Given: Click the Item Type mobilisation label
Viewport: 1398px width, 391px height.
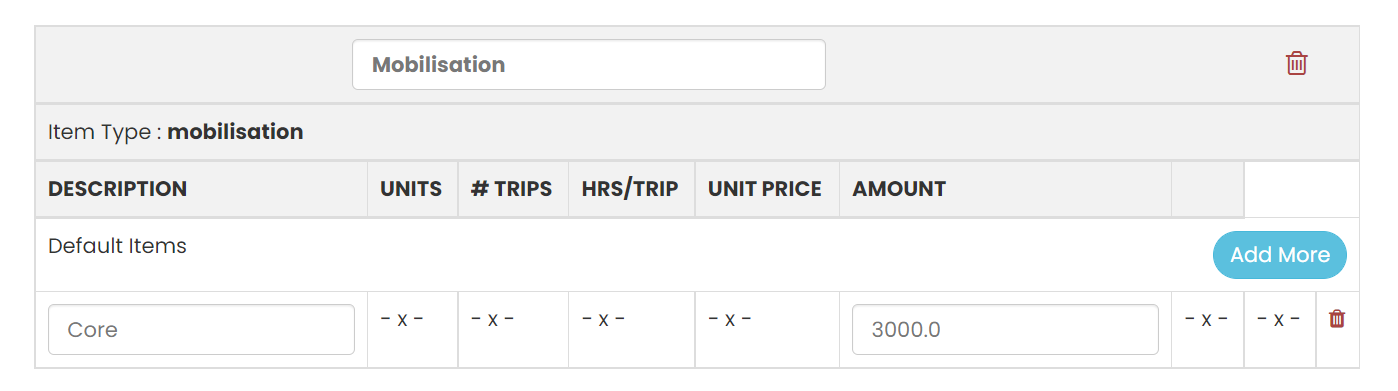Looking at the screenshot, I should [x=176, y=132].
